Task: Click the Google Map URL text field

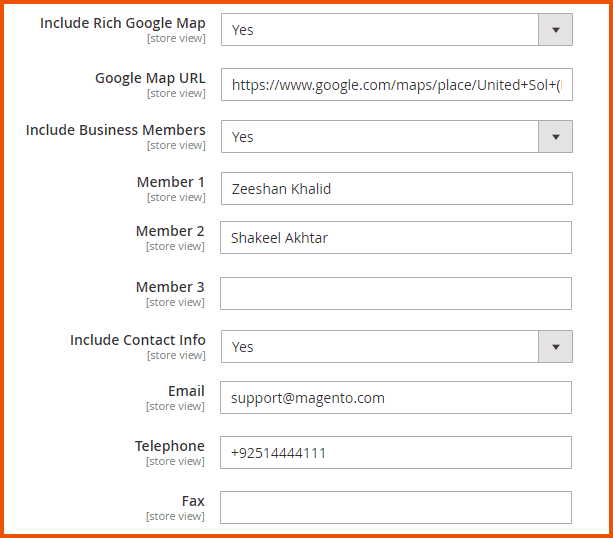Action: coord(396,85)
